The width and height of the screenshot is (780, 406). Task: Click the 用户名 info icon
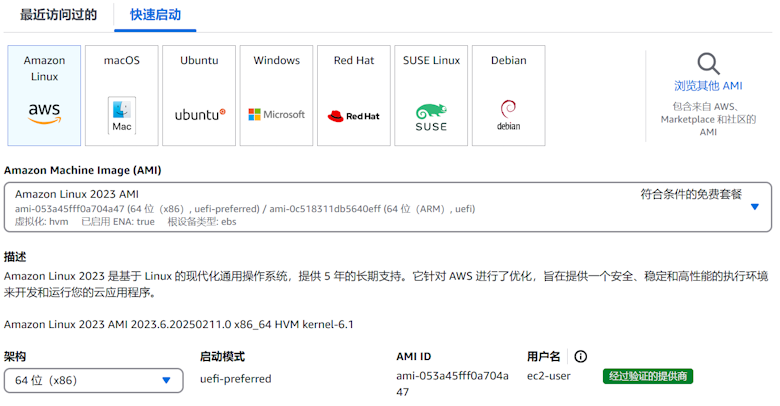581,357
